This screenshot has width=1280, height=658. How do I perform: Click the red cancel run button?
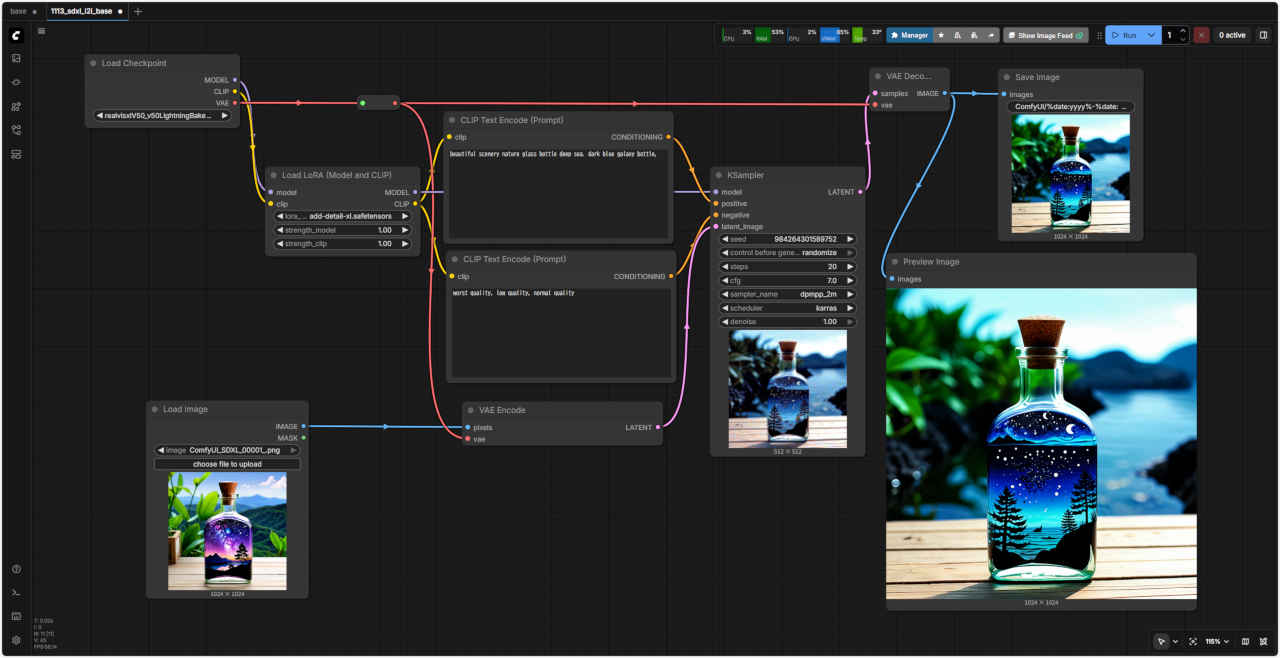point(1201,35)
